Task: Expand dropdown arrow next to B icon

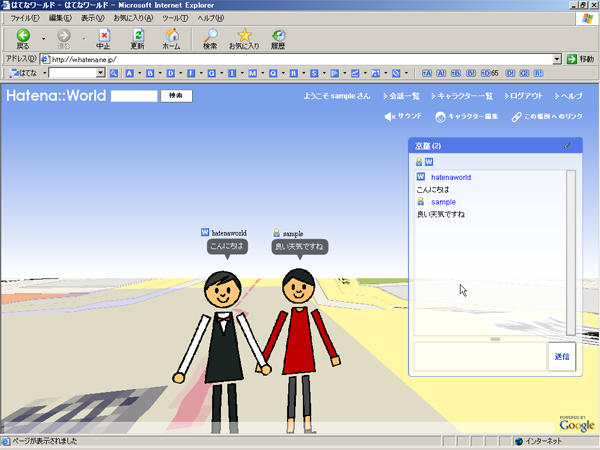Action: click(x=160, y=73)
